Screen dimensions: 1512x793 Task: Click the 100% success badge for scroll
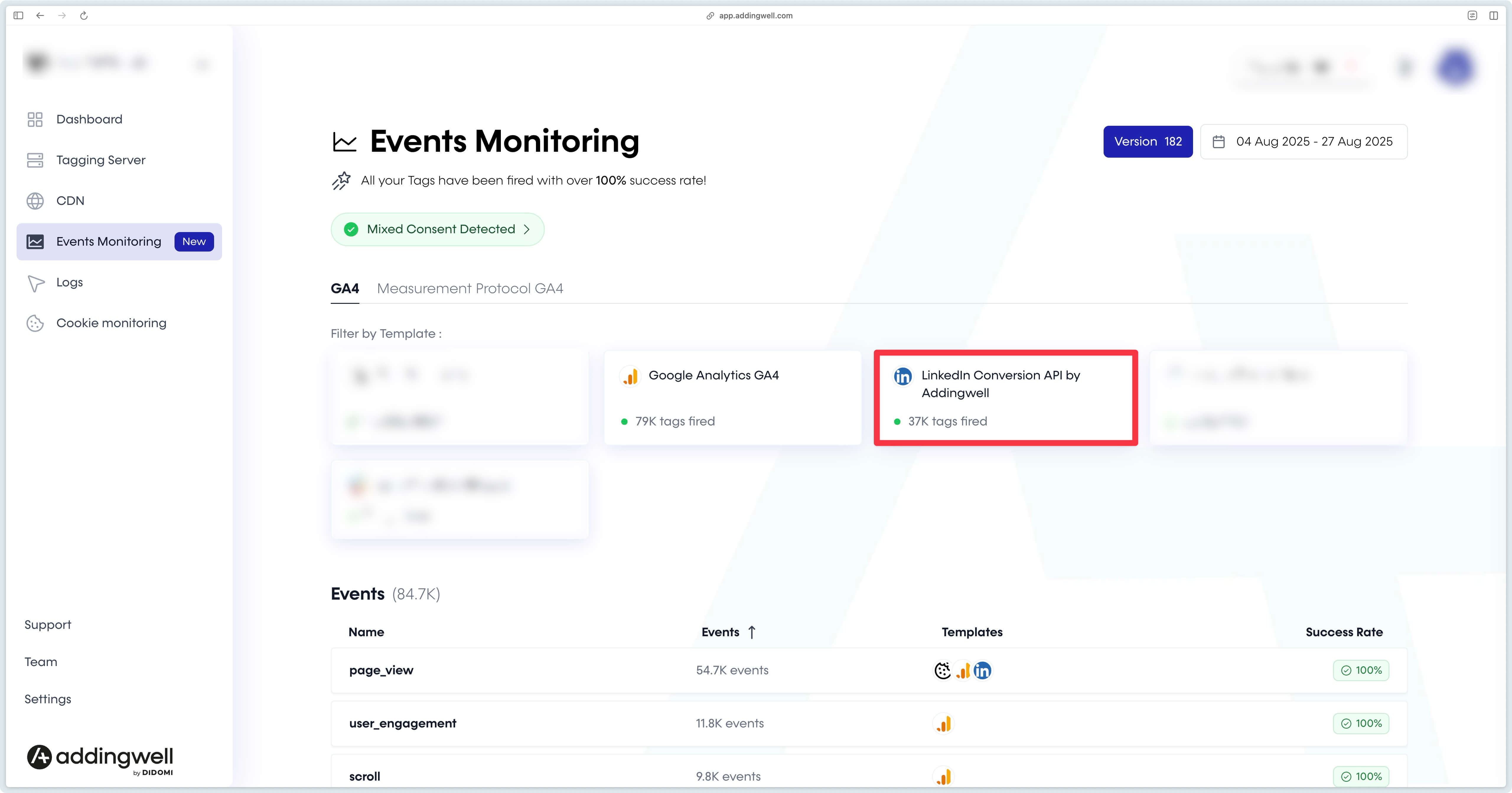[1361, 776]
